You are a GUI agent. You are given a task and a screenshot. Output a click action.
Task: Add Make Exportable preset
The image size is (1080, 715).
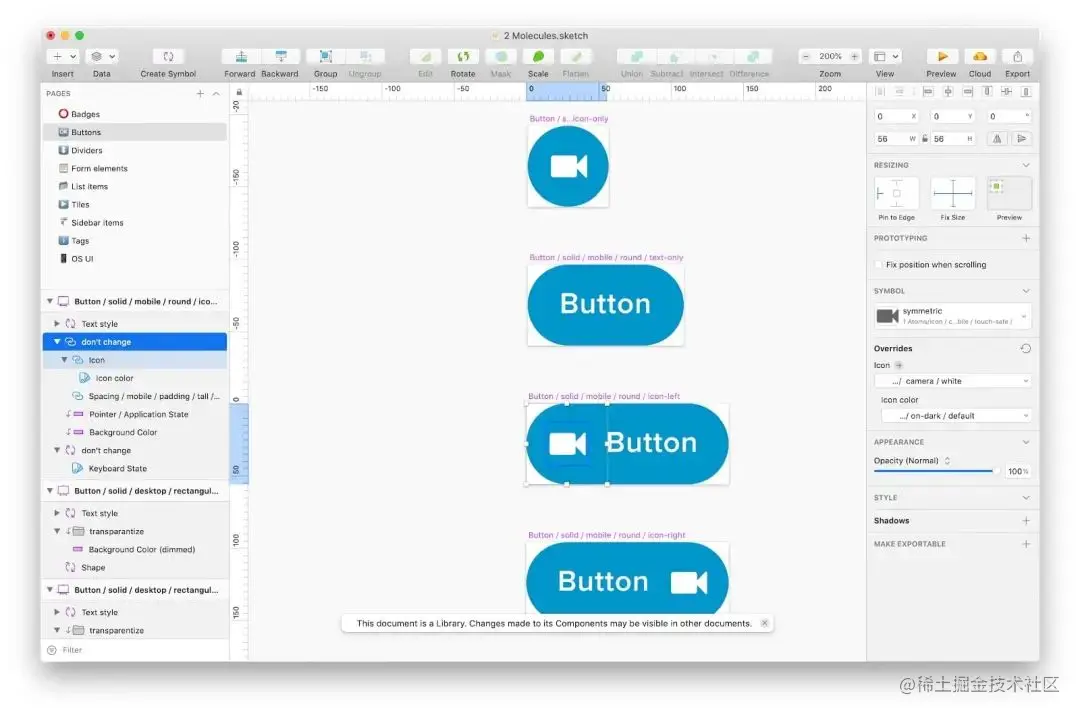(1026, 544)
